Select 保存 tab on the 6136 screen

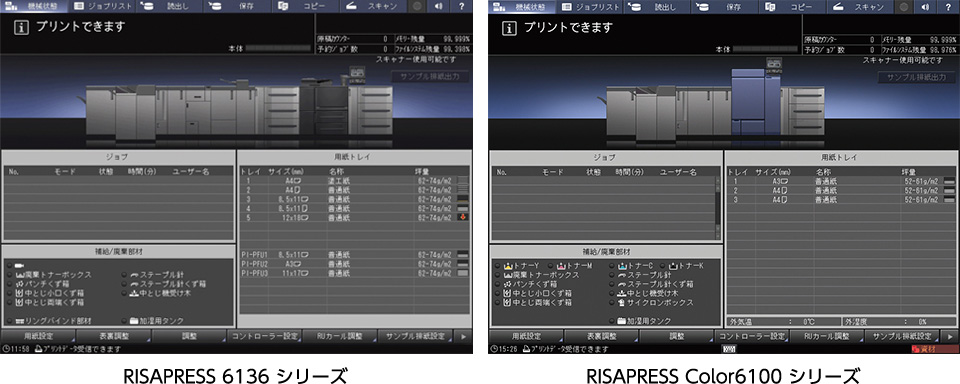237,7
